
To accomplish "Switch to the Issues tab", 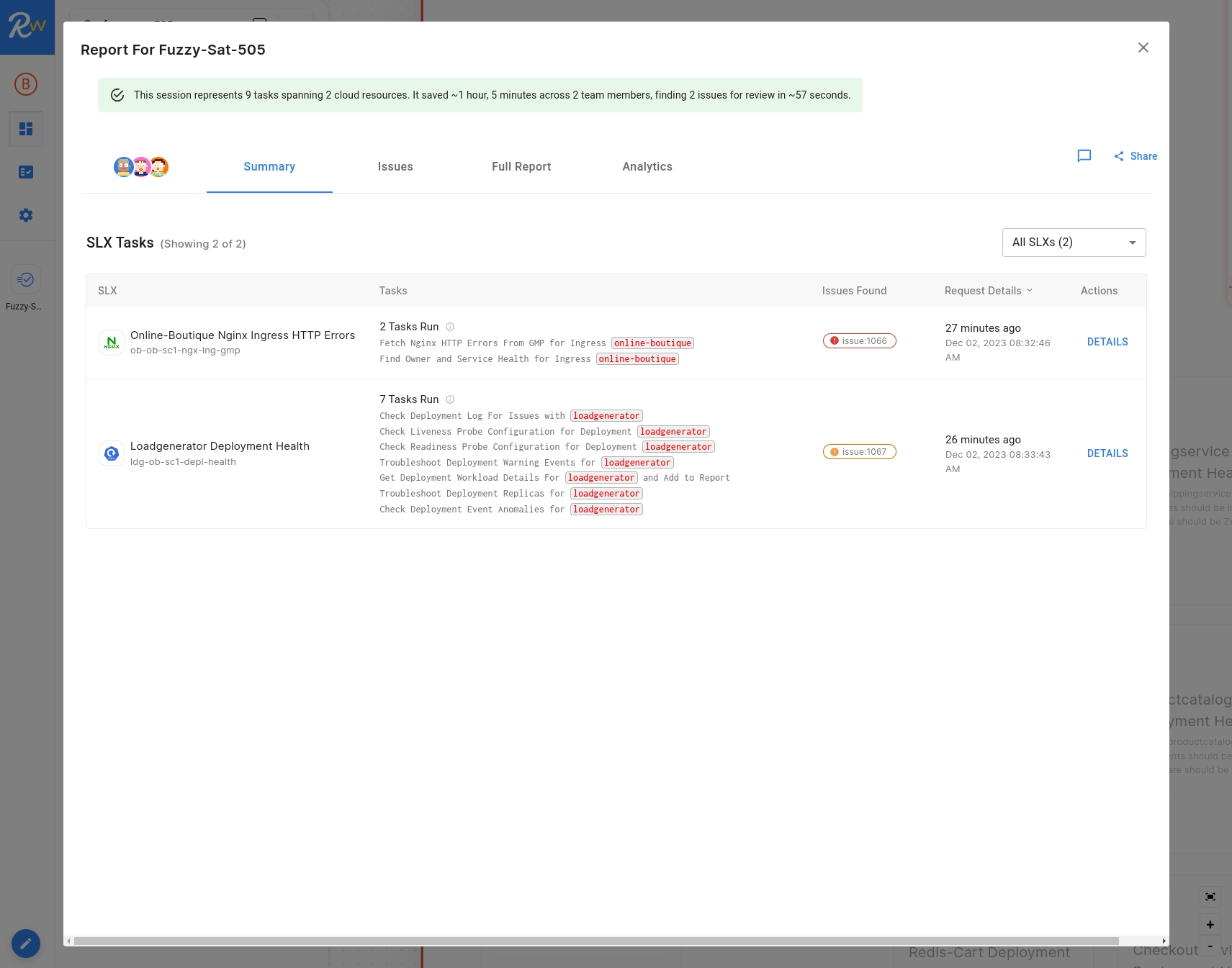I will [395, 167].
